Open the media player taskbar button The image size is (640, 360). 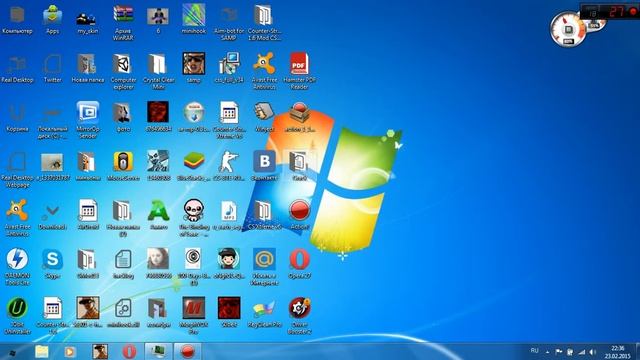click(x=69, y=351)
